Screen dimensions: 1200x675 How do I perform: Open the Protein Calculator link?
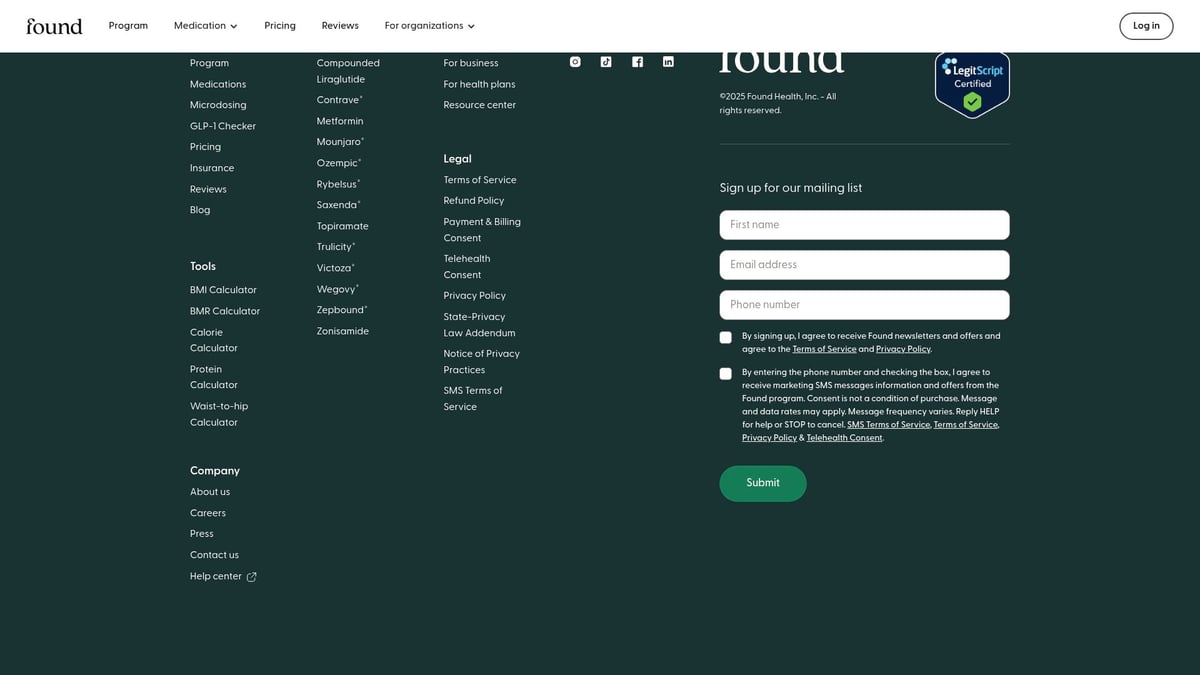tap(214, 377)
